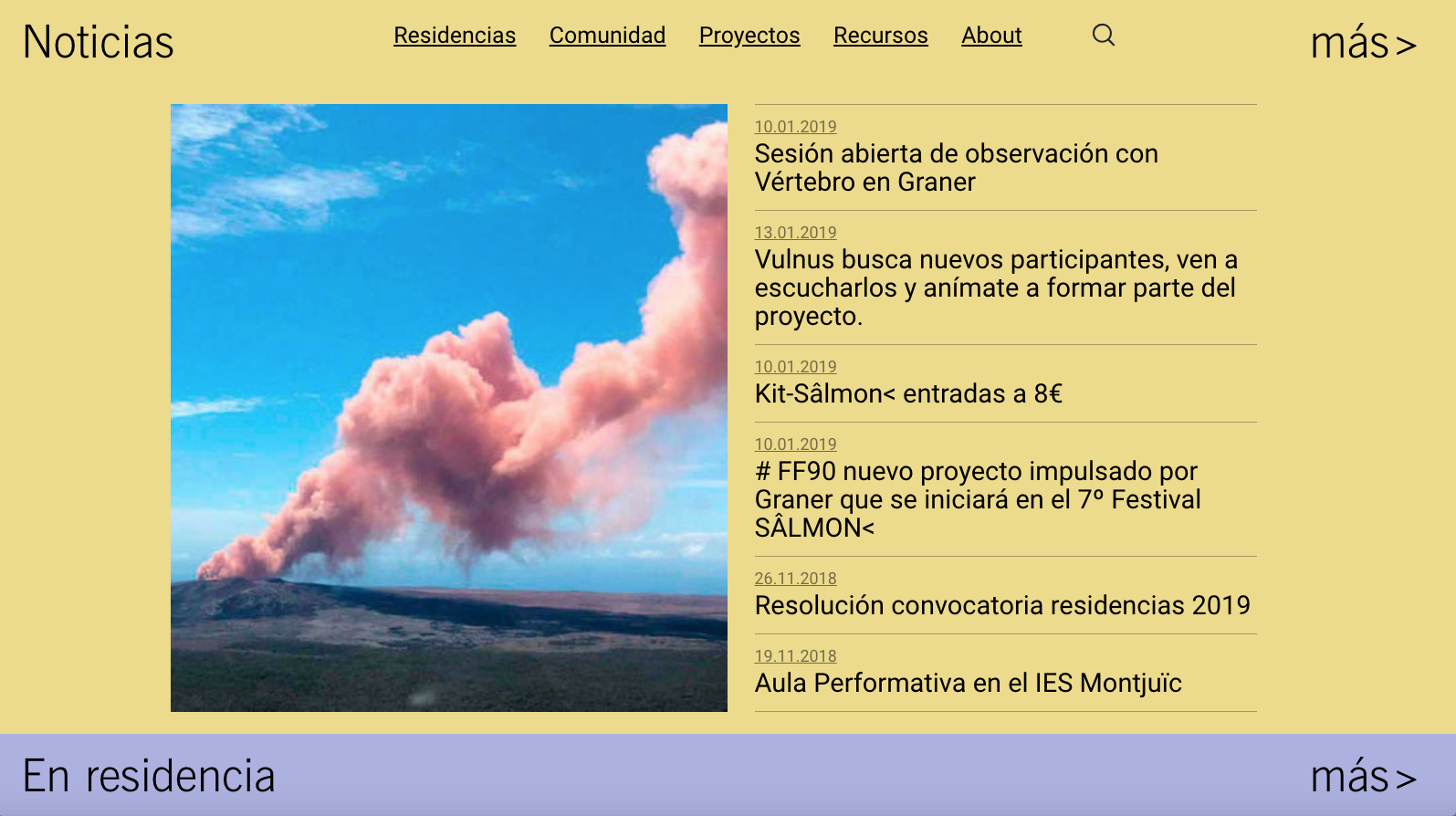The width and height of the screenshot is (1456, 816).
Task: Open '# FF90 nuevo proyecto impulsado' news
Action: pos(978,499)
